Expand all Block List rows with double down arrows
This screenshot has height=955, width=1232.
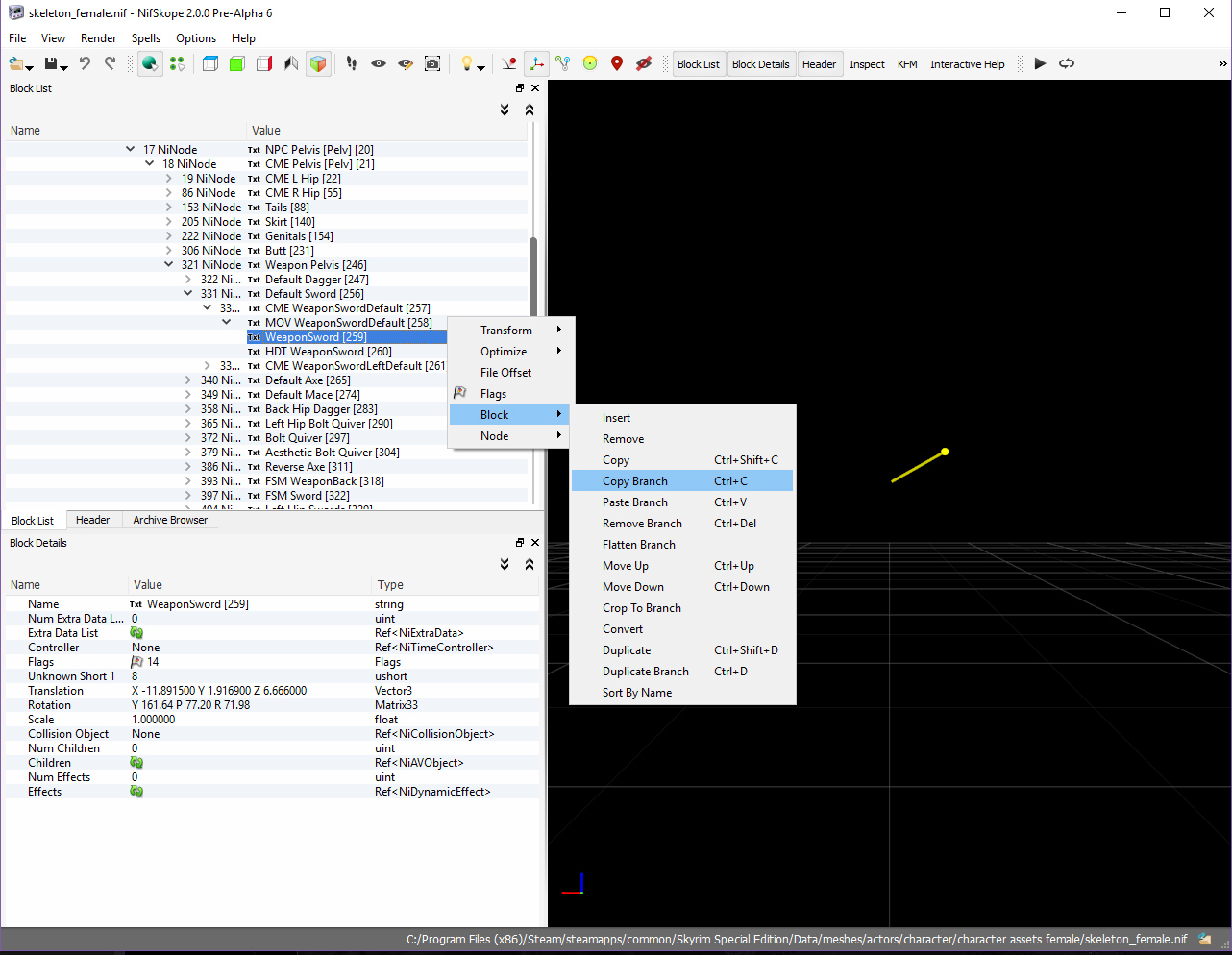click(x=505, y=110)
